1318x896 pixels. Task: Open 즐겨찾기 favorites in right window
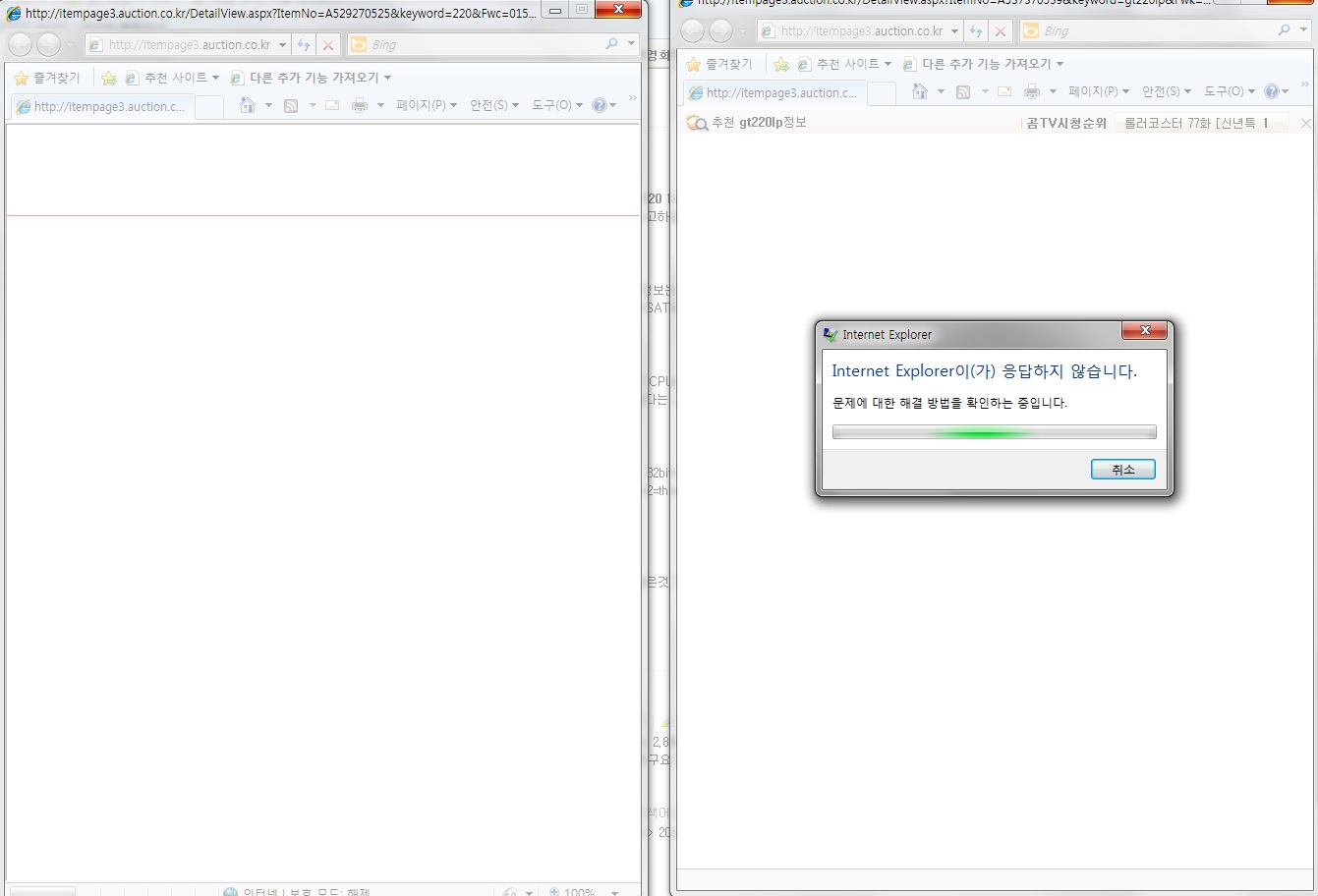click(719, 64)
